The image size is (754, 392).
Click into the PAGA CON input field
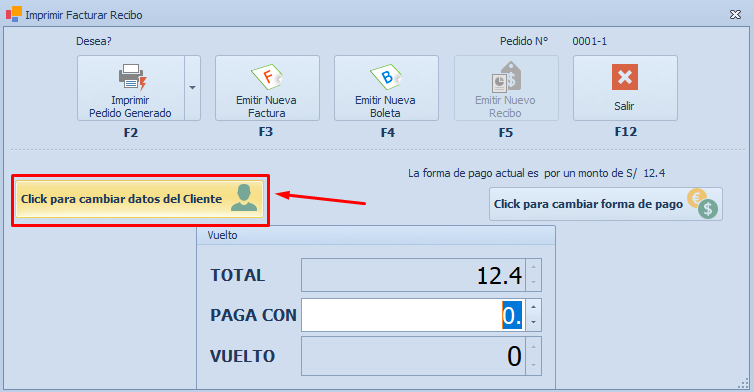414,315
